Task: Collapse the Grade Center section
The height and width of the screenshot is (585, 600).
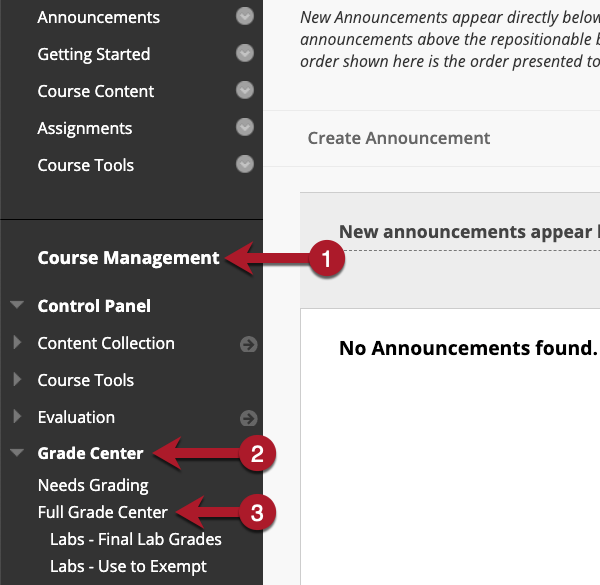Action: coord(17,453)
